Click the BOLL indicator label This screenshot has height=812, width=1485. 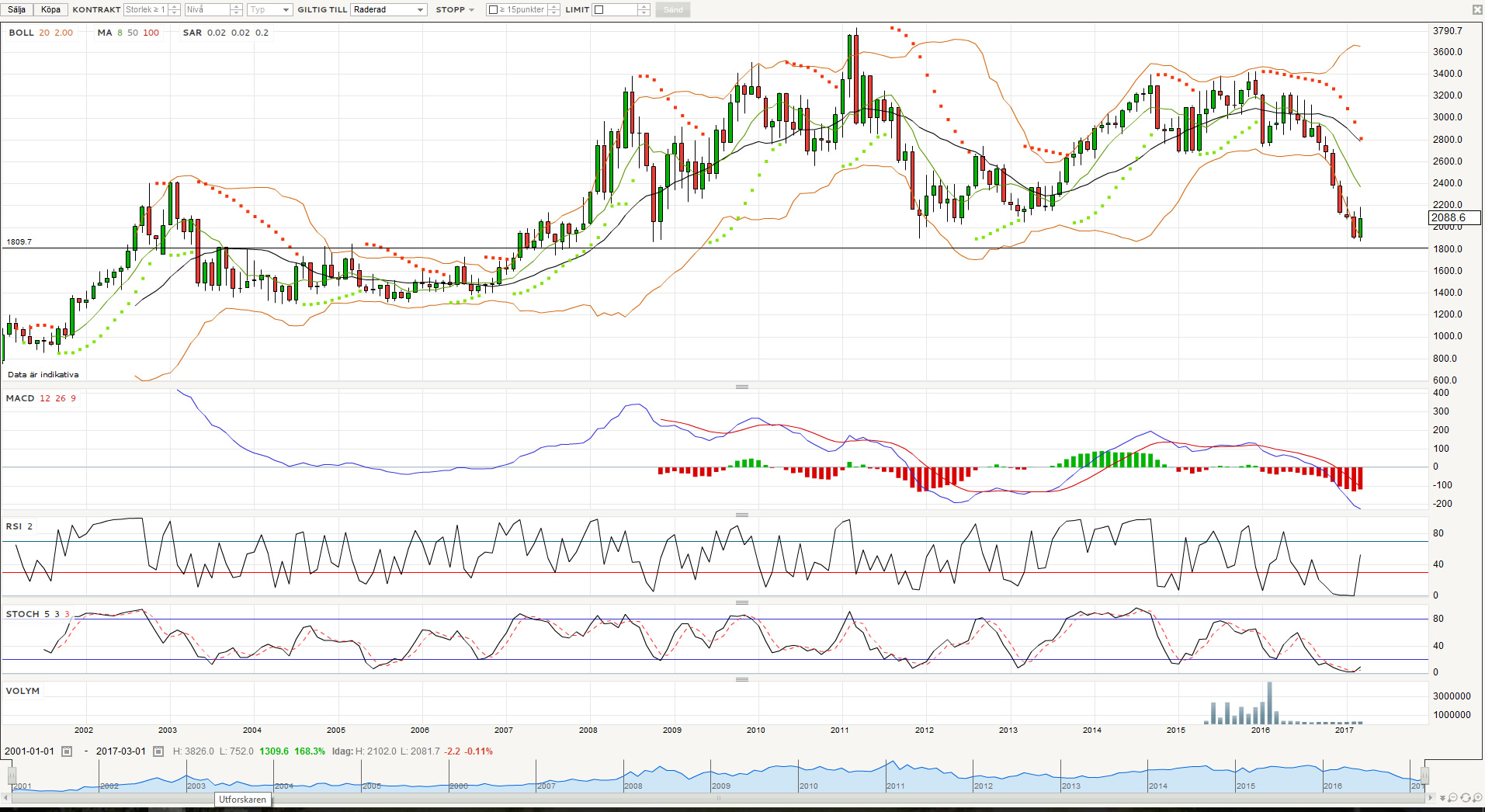coord(21,33)
